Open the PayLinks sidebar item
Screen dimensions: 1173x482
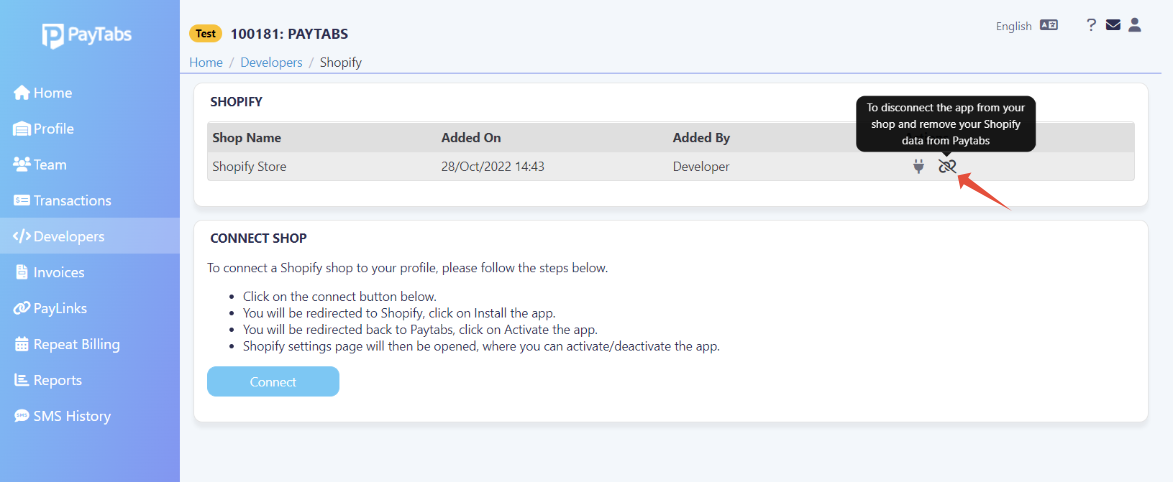[90, 308]
